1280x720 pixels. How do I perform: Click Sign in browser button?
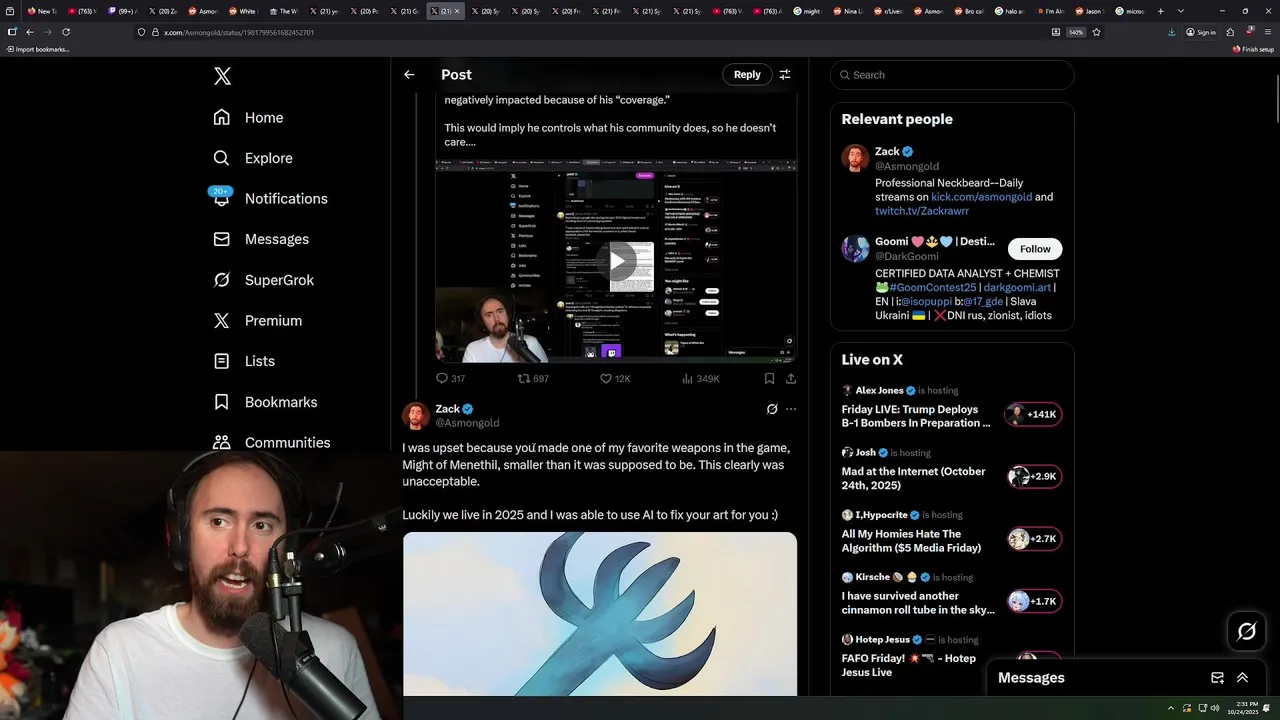tap(1201, 32)
